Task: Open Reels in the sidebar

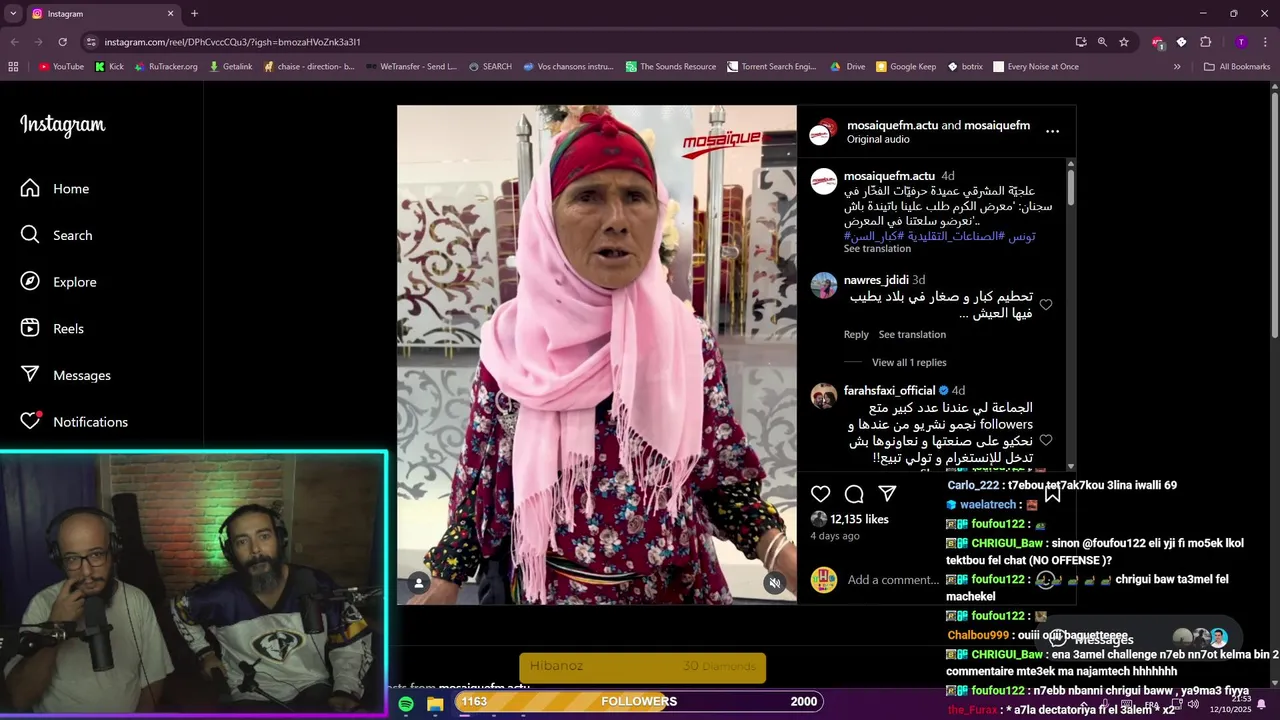Action: click(53, 328)
